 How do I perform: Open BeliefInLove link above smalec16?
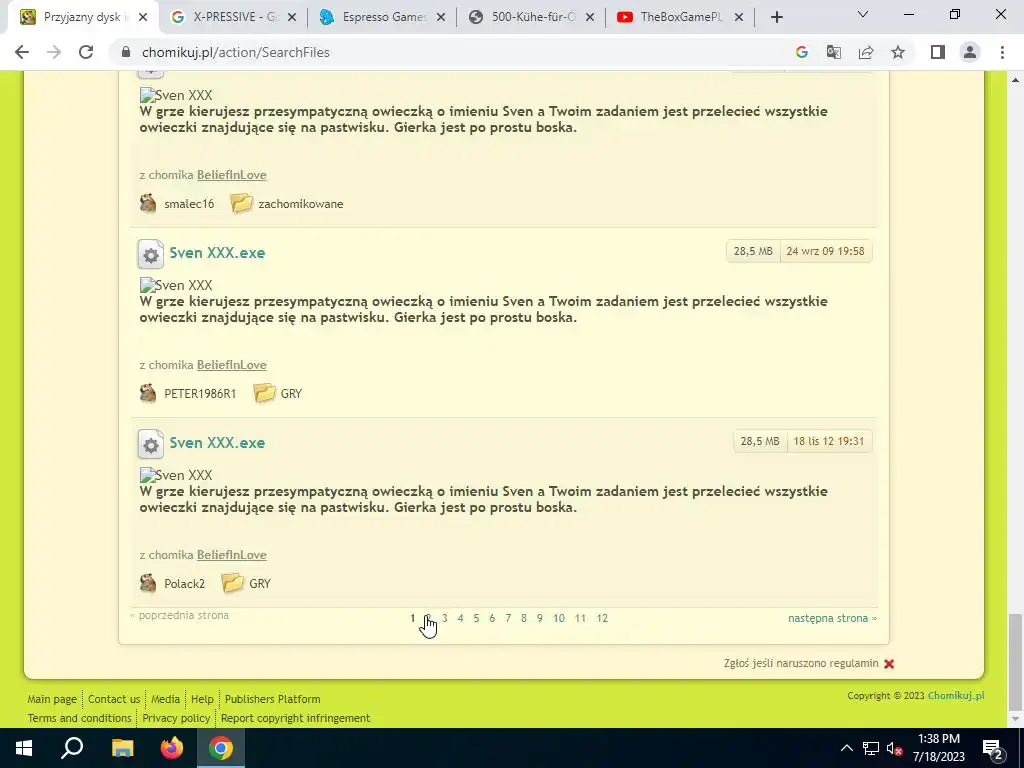pos(232,175)
